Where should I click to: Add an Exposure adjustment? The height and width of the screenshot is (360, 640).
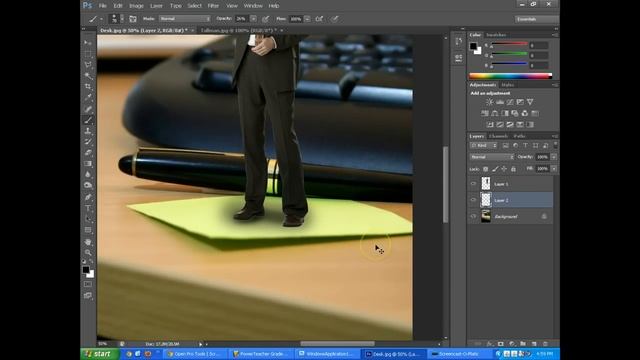520,102
